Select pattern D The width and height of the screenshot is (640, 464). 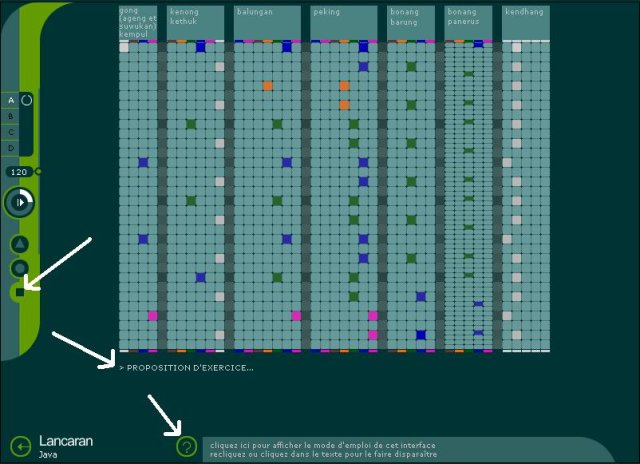(x=11, y=148)
